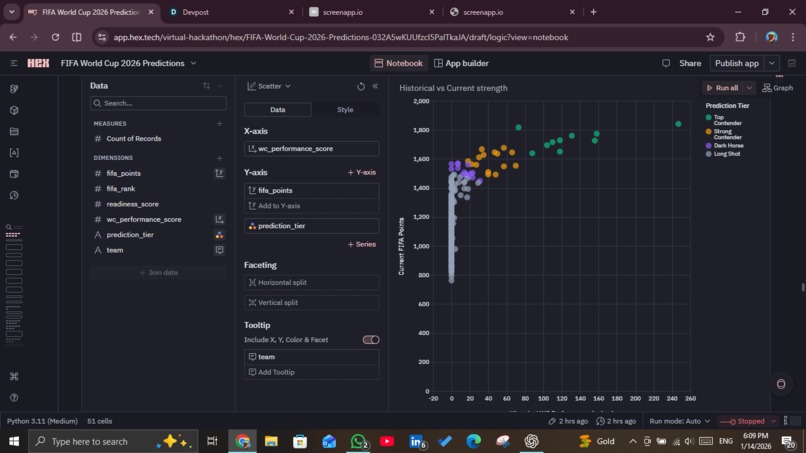Image resolution: width=806 pixels, height=453 pixels.
Task: Add another Y-axis with + Y-axis
Action: pos(361,172)
